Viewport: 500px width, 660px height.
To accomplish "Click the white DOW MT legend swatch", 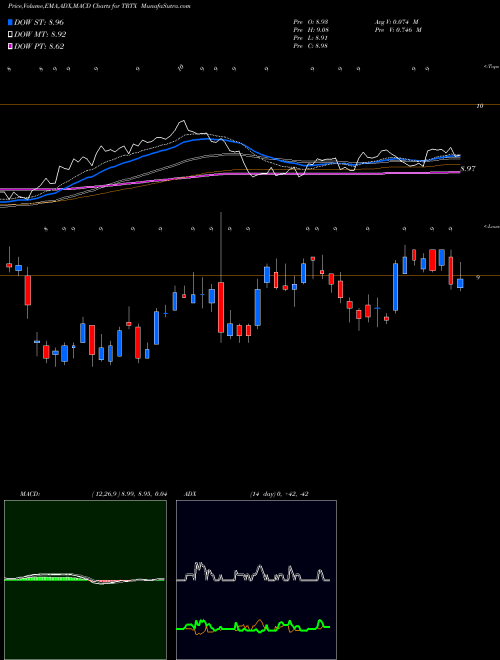I will click(x=10, y=35).
